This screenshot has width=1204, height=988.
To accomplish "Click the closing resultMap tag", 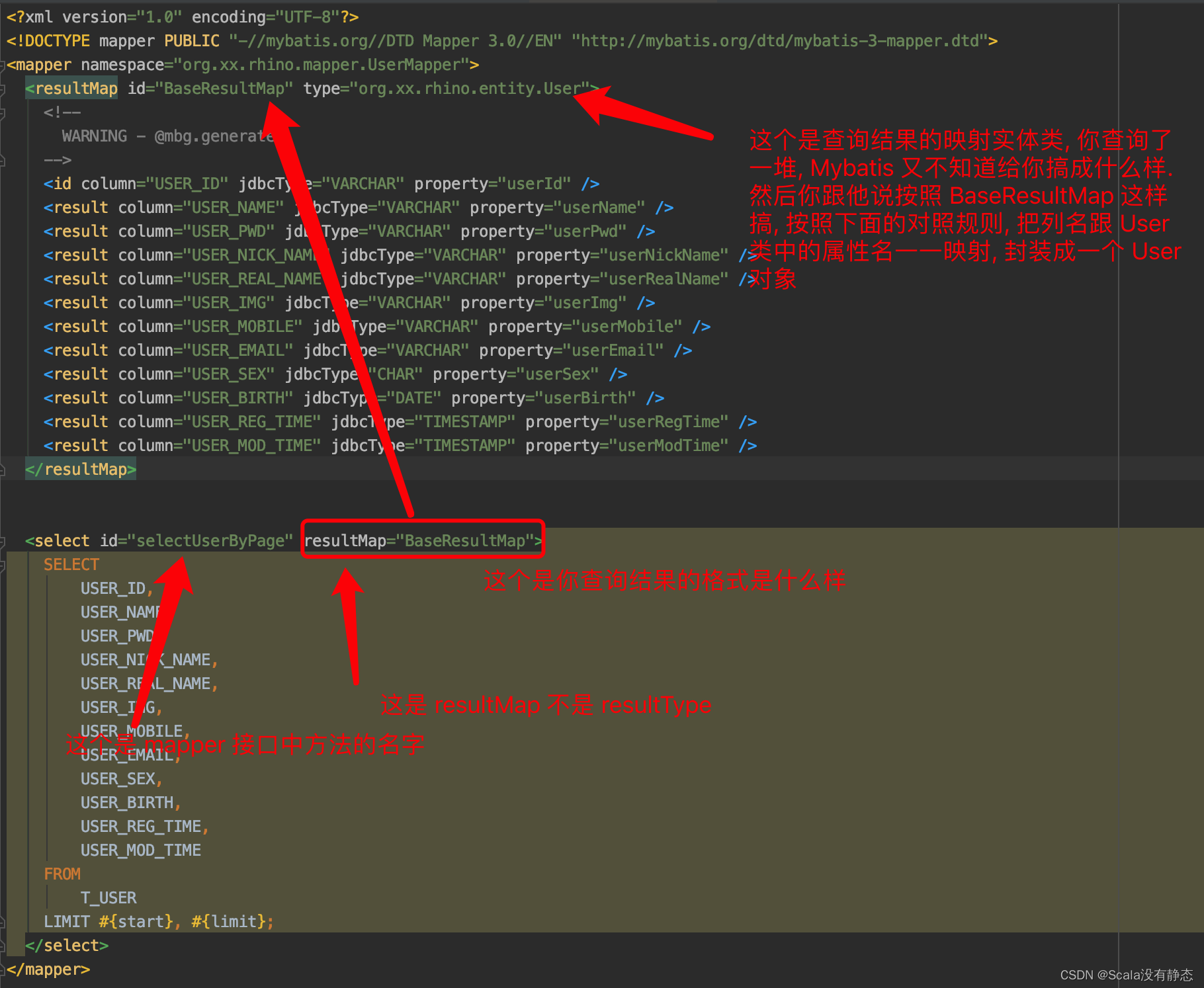I will click(81, 470).
